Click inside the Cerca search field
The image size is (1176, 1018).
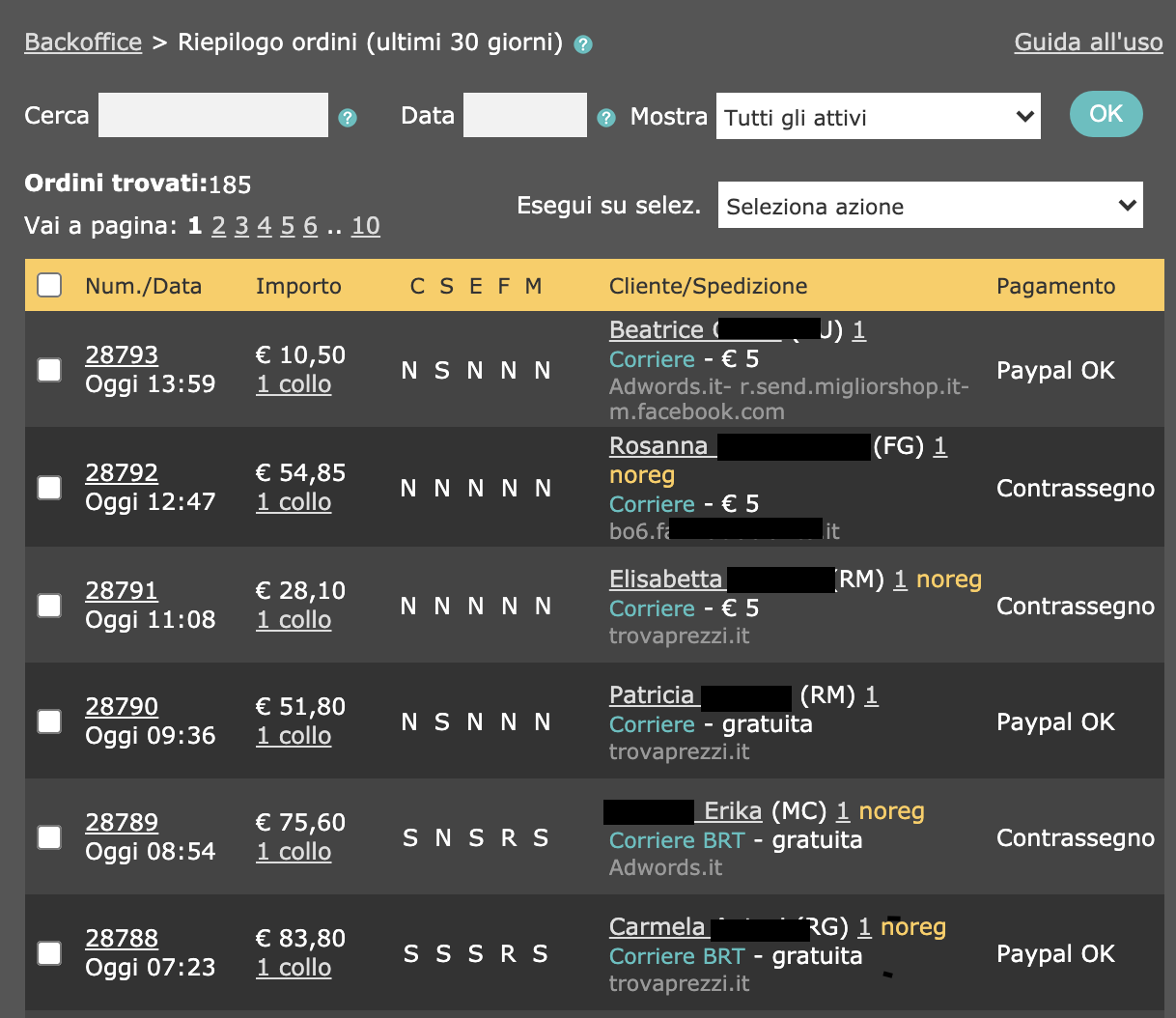[212, 114]
